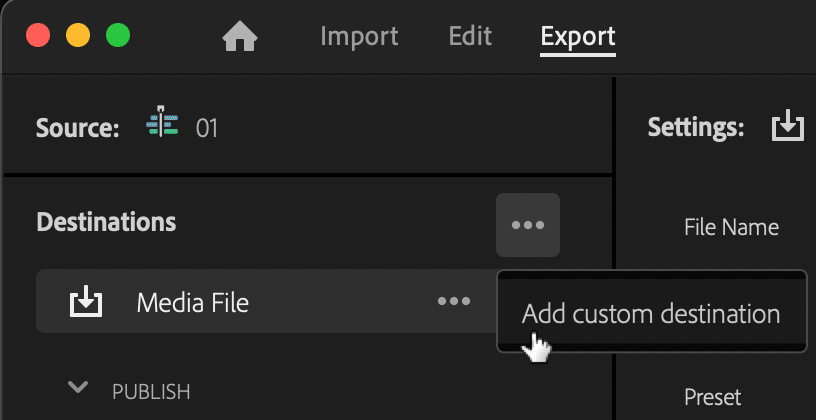Click the Destinations heading
The image size is (816, 420).
point(106,222)
